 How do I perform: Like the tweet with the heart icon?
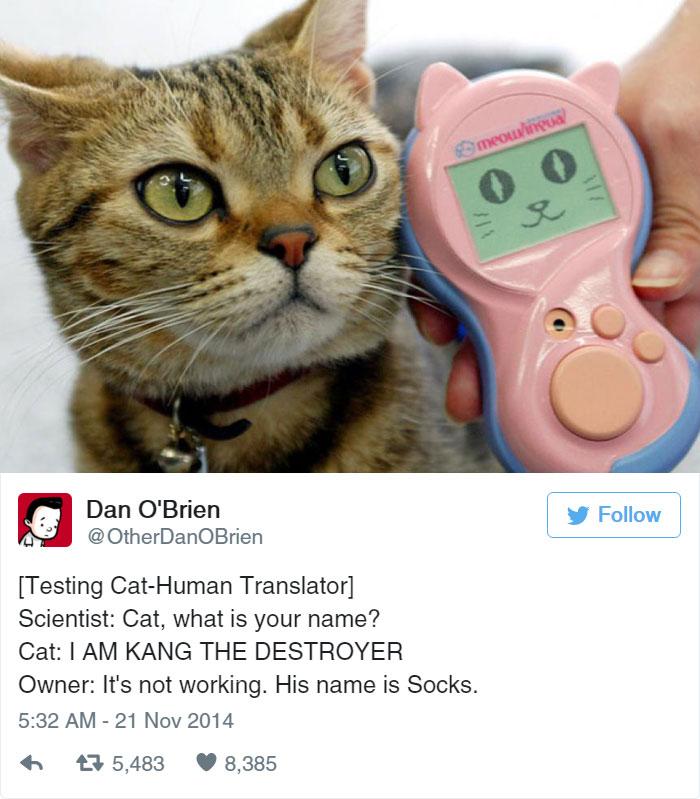(206, 763)
